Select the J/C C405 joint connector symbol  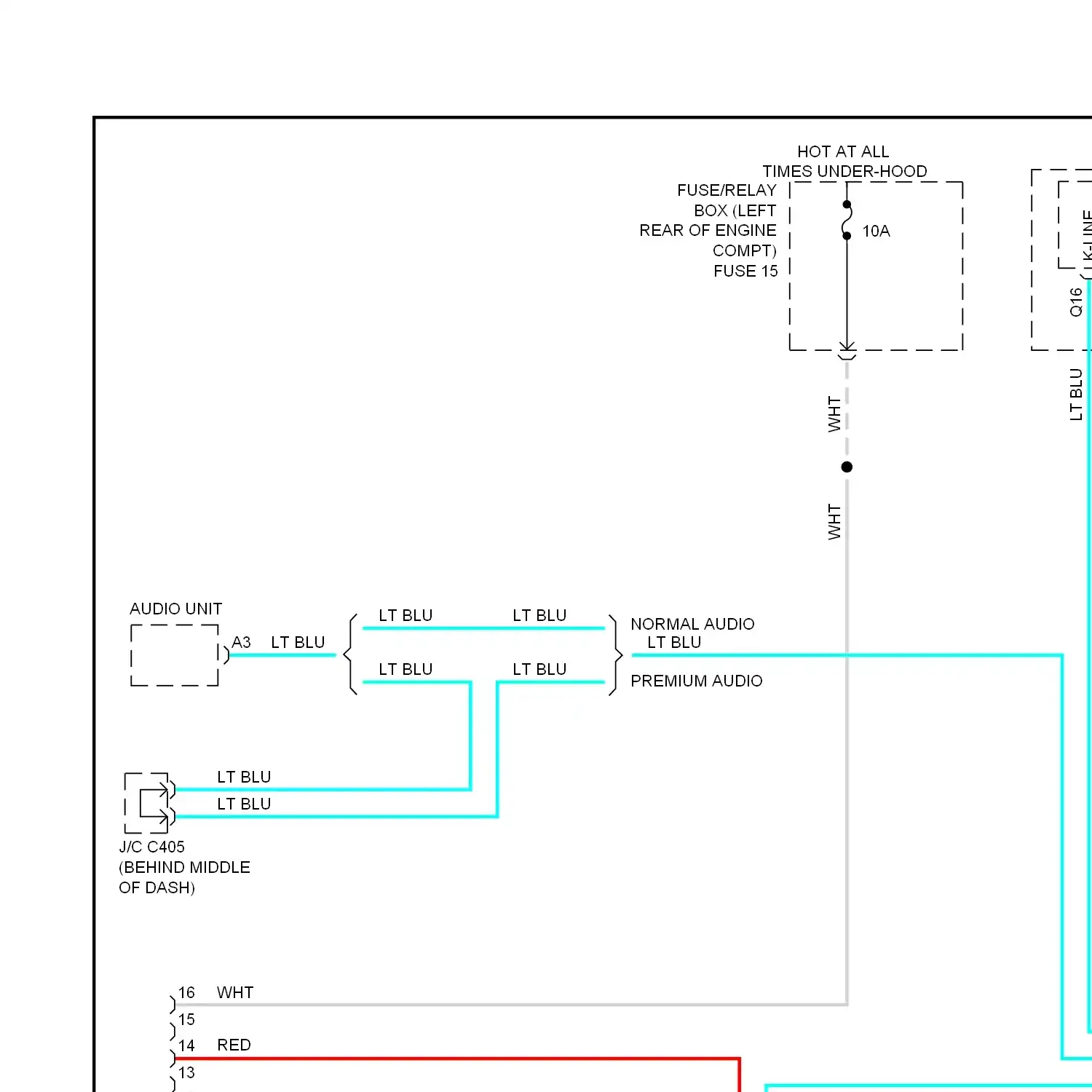(149, 803)
